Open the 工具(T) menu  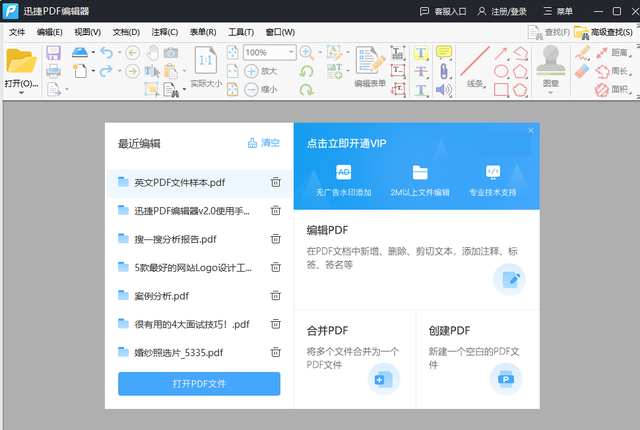[x=241, y=32]
